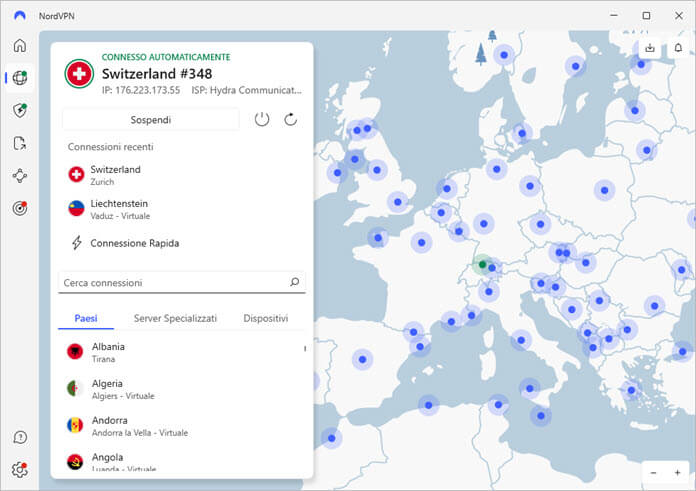Click the reconnect refresh icon
This screenshot has height=491, width=696.
tap(290, 119)
